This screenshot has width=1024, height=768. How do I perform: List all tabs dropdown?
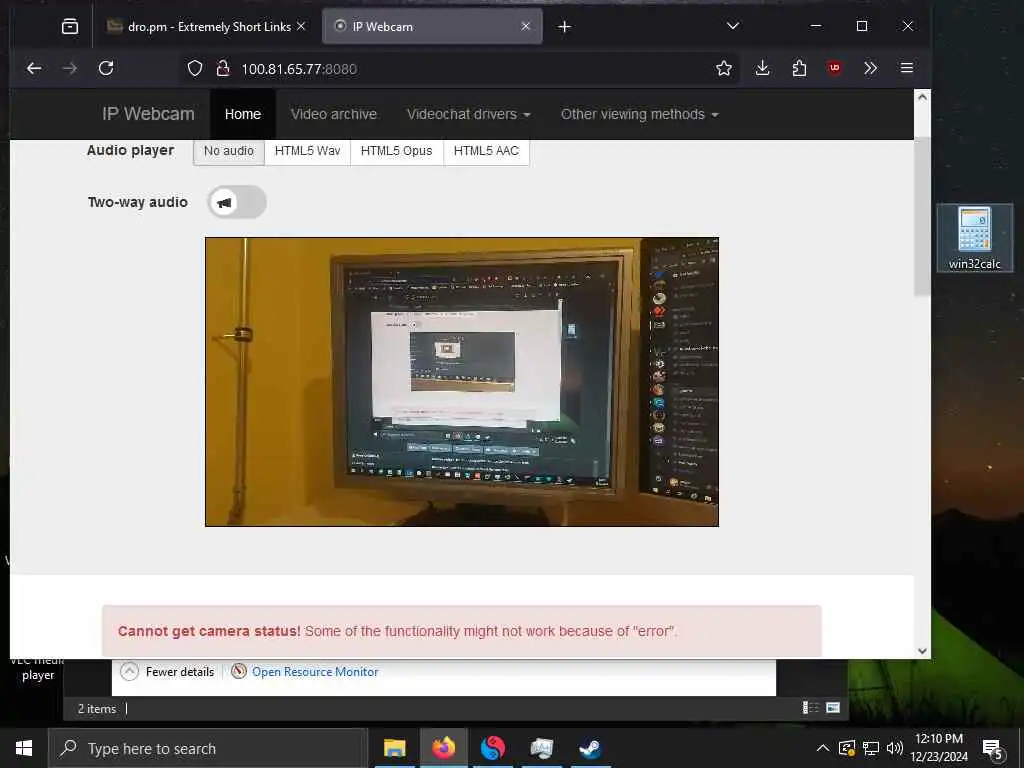(x=733, y=26)
